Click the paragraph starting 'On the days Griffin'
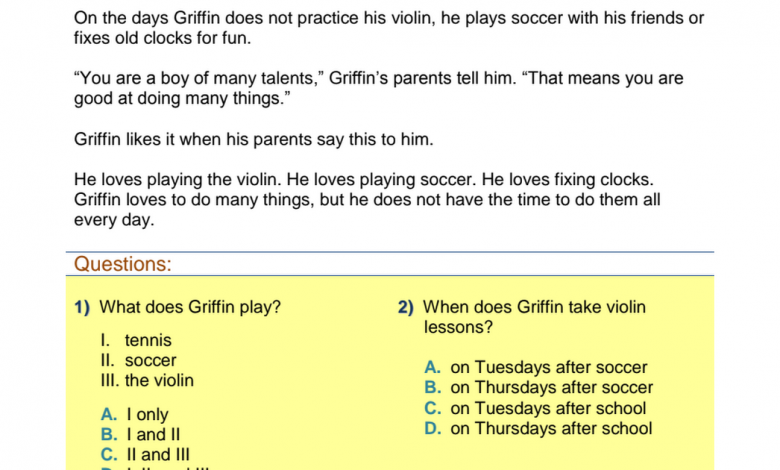Viewport: 780px width, 470px height. [389, 28]
